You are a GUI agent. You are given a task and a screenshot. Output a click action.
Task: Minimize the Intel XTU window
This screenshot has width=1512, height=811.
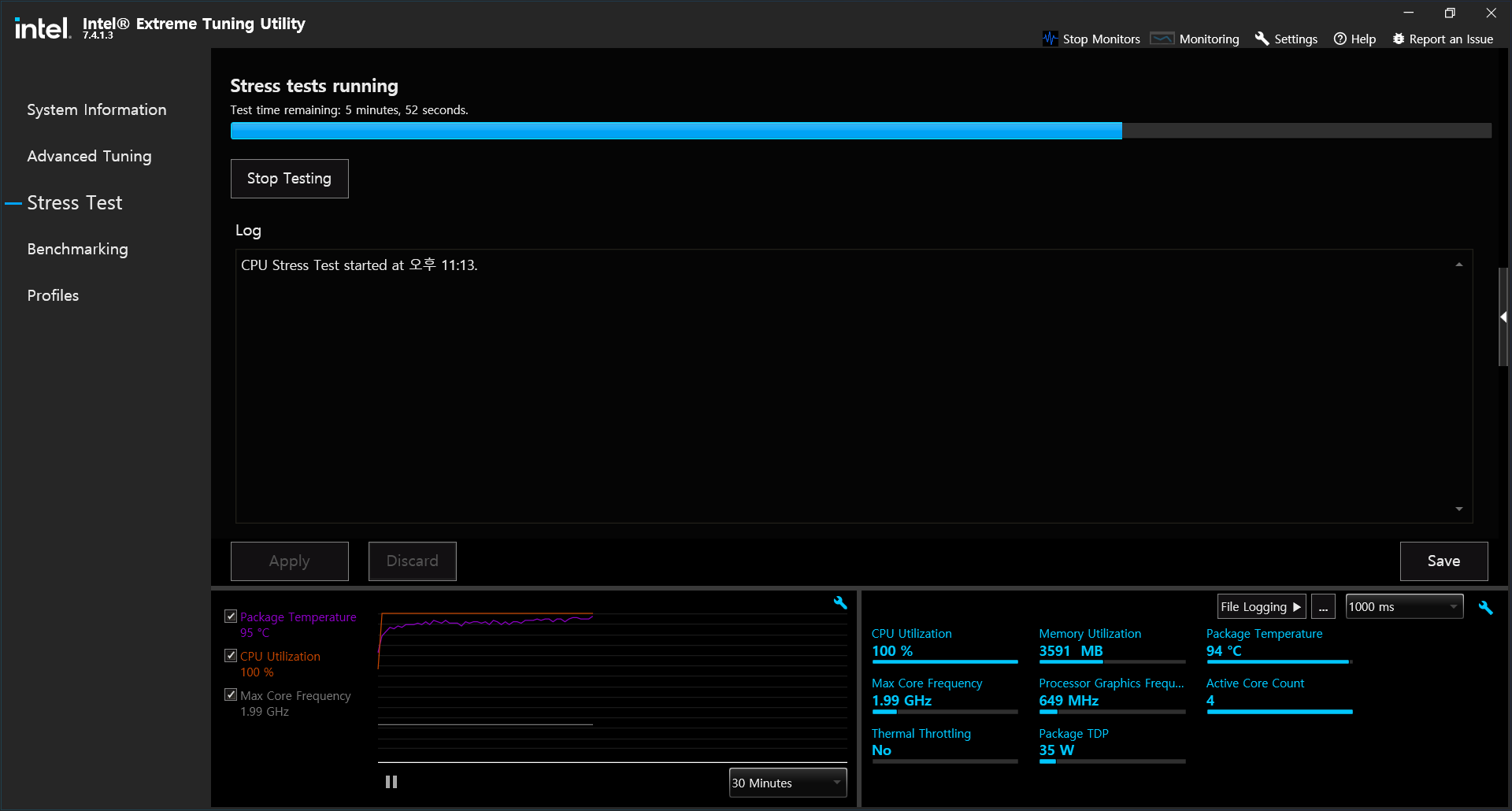pos(1408,13)
